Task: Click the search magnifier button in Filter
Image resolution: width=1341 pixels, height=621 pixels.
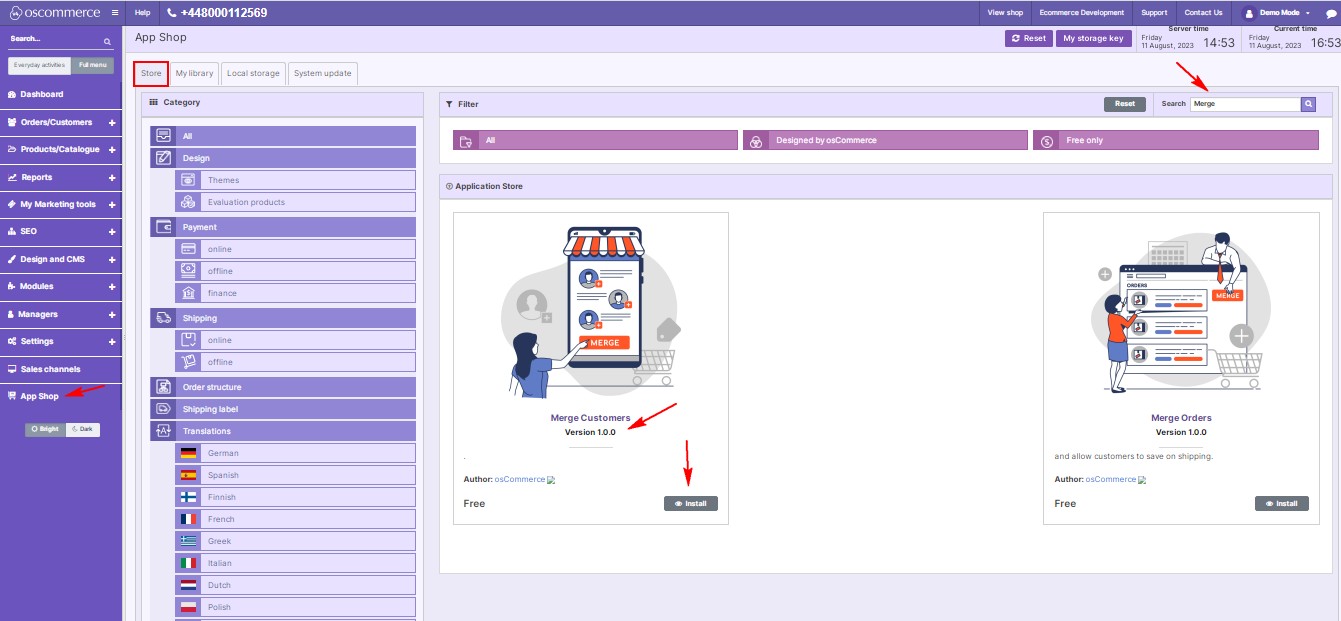Action: pyautogui.click(x=1308, y=104)
